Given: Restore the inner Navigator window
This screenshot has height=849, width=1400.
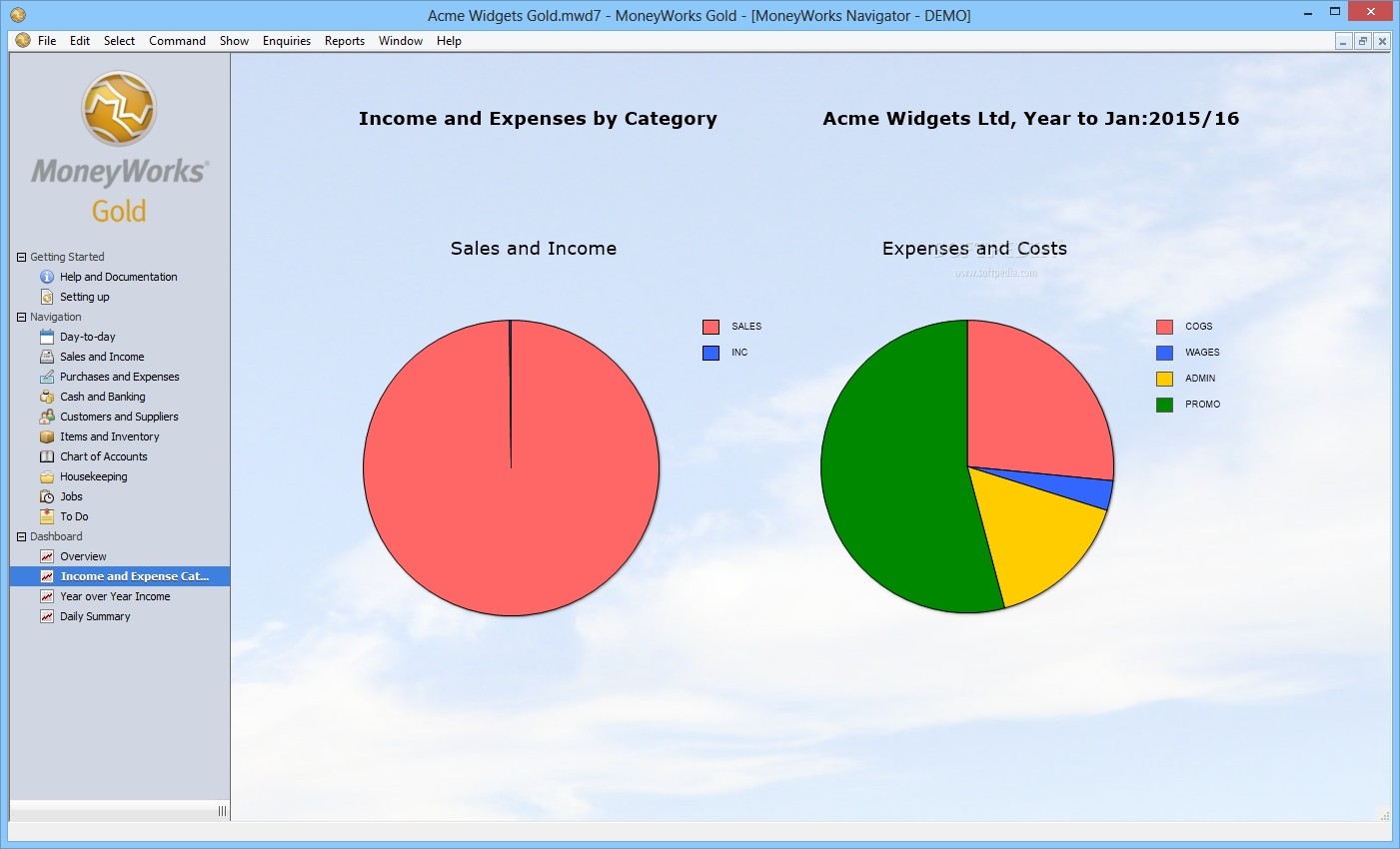Looking at the screenshot, I should (1362, 41).
